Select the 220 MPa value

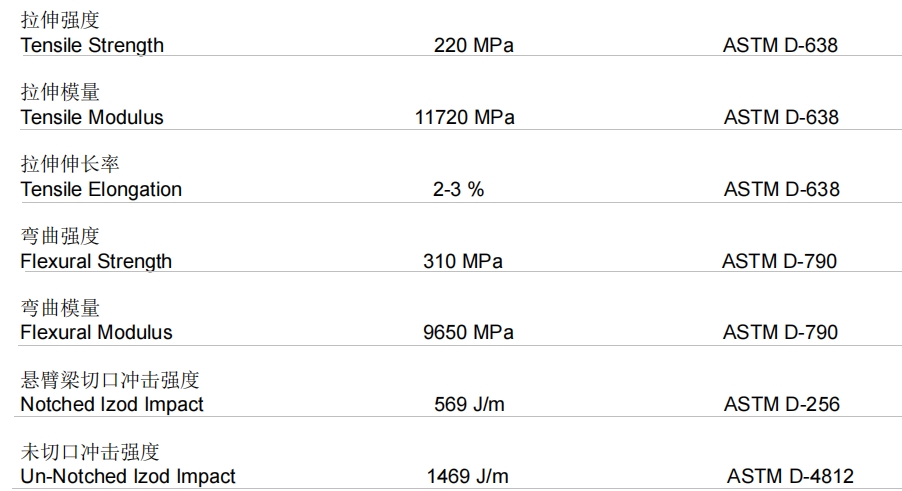pos(473,45)
